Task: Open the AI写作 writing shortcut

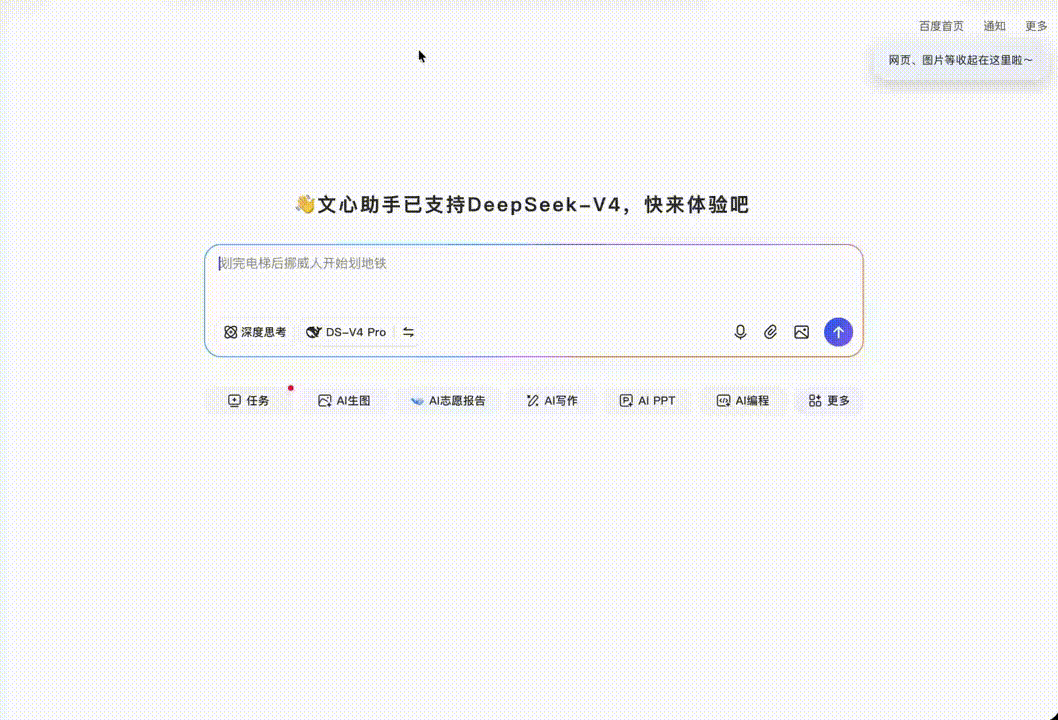Action: pos(552,401)
